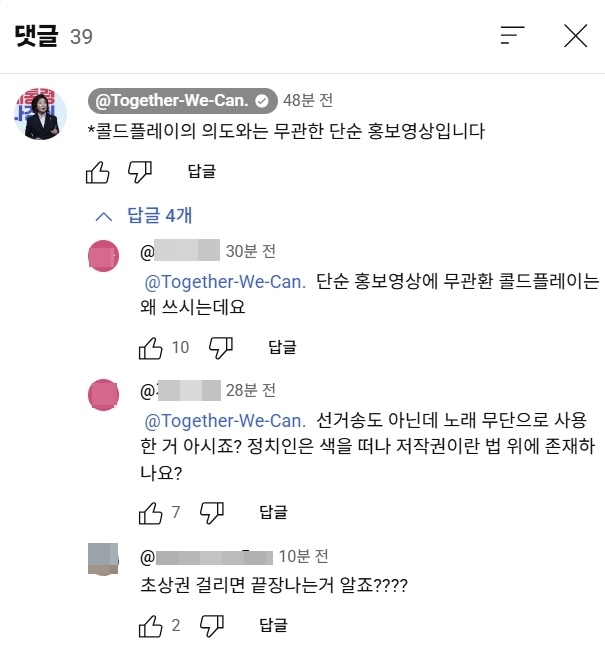Viewport: 605px width, 651px height.
Task: Reply to the comment posted 28분 전
Action: click(x=273, y=512)
